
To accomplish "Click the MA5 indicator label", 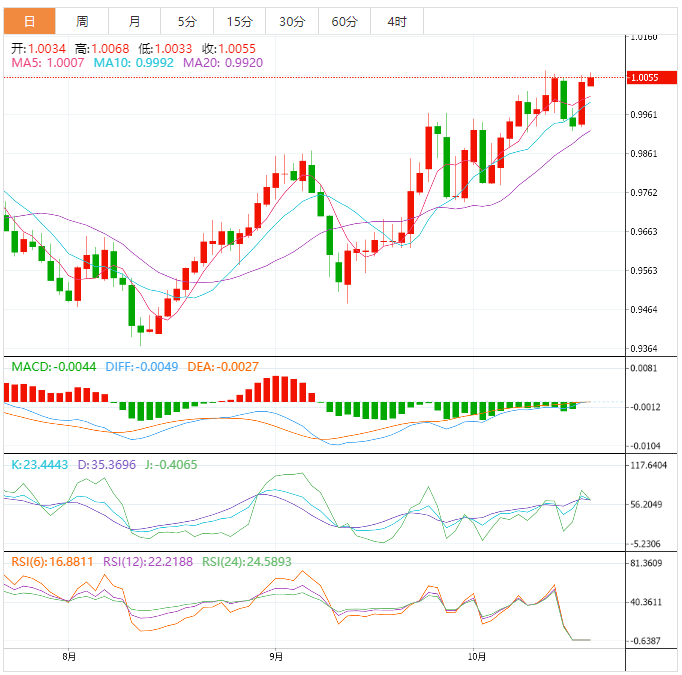I will point(48,62).
